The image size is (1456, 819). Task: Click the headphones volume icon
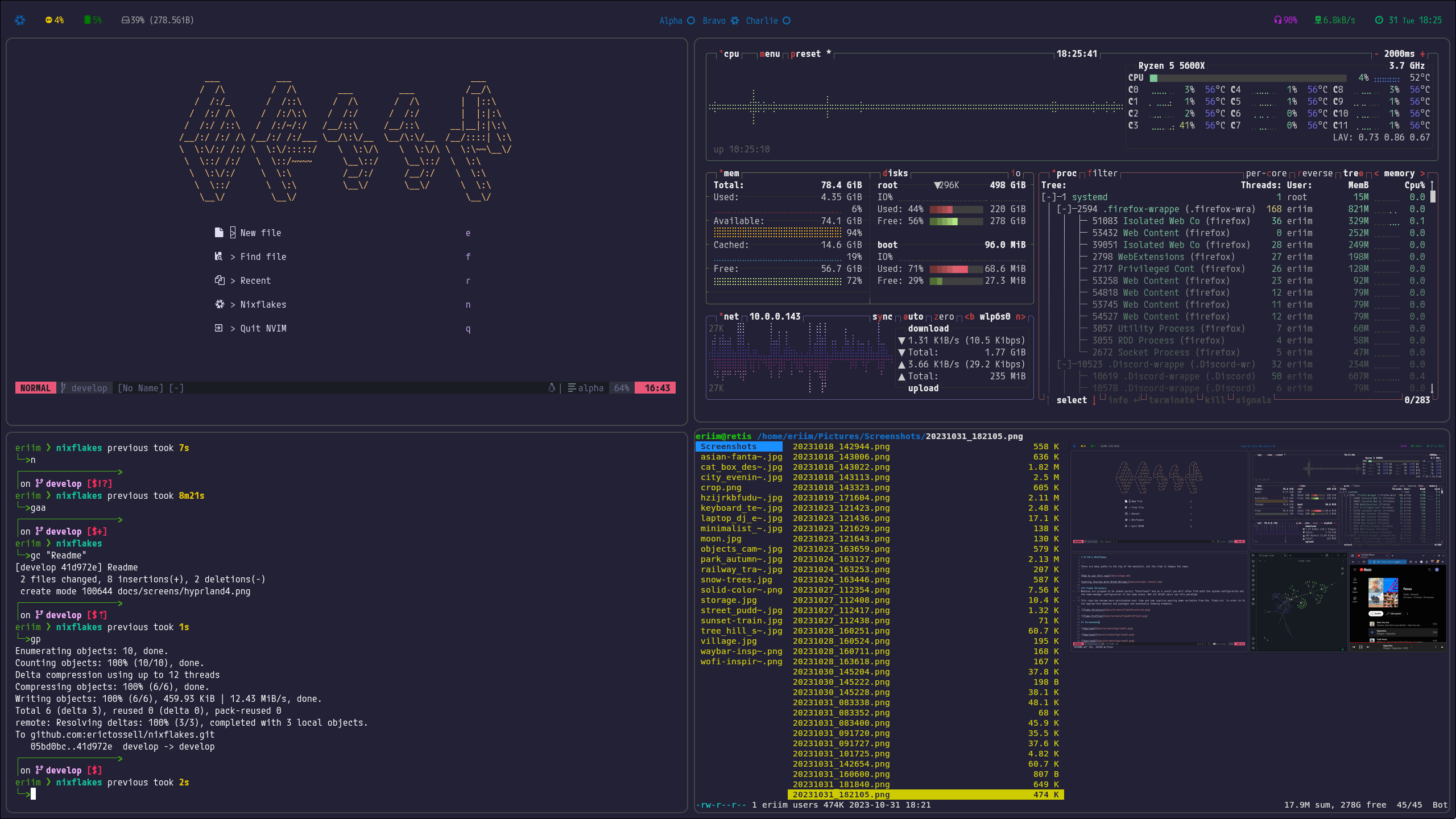tap(1278, 20)
